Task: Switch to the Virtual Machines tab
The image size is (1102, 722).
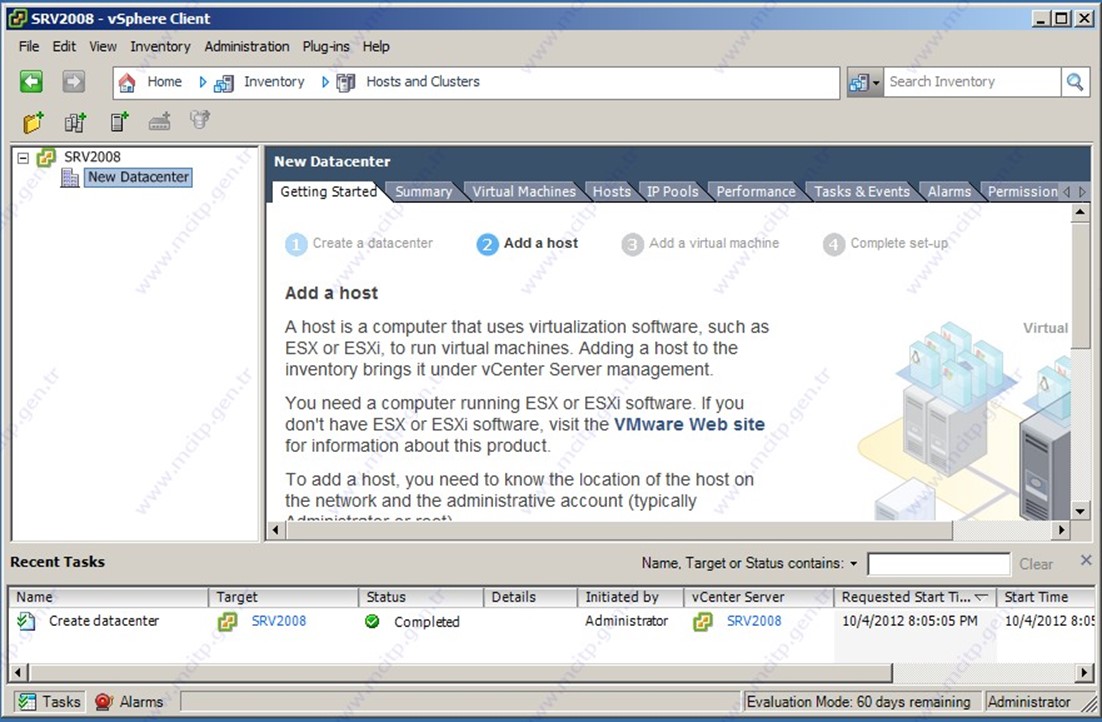Action: point(524,191)
